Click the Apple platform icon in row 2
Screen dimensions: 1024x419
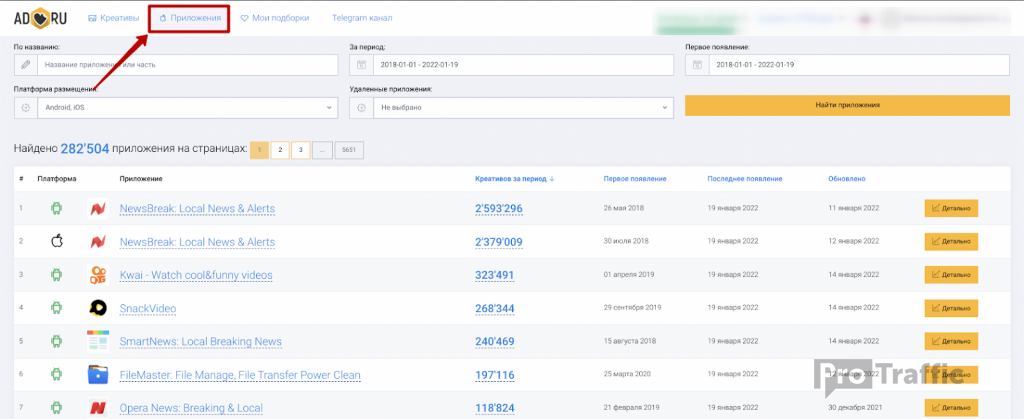(57, 242)
